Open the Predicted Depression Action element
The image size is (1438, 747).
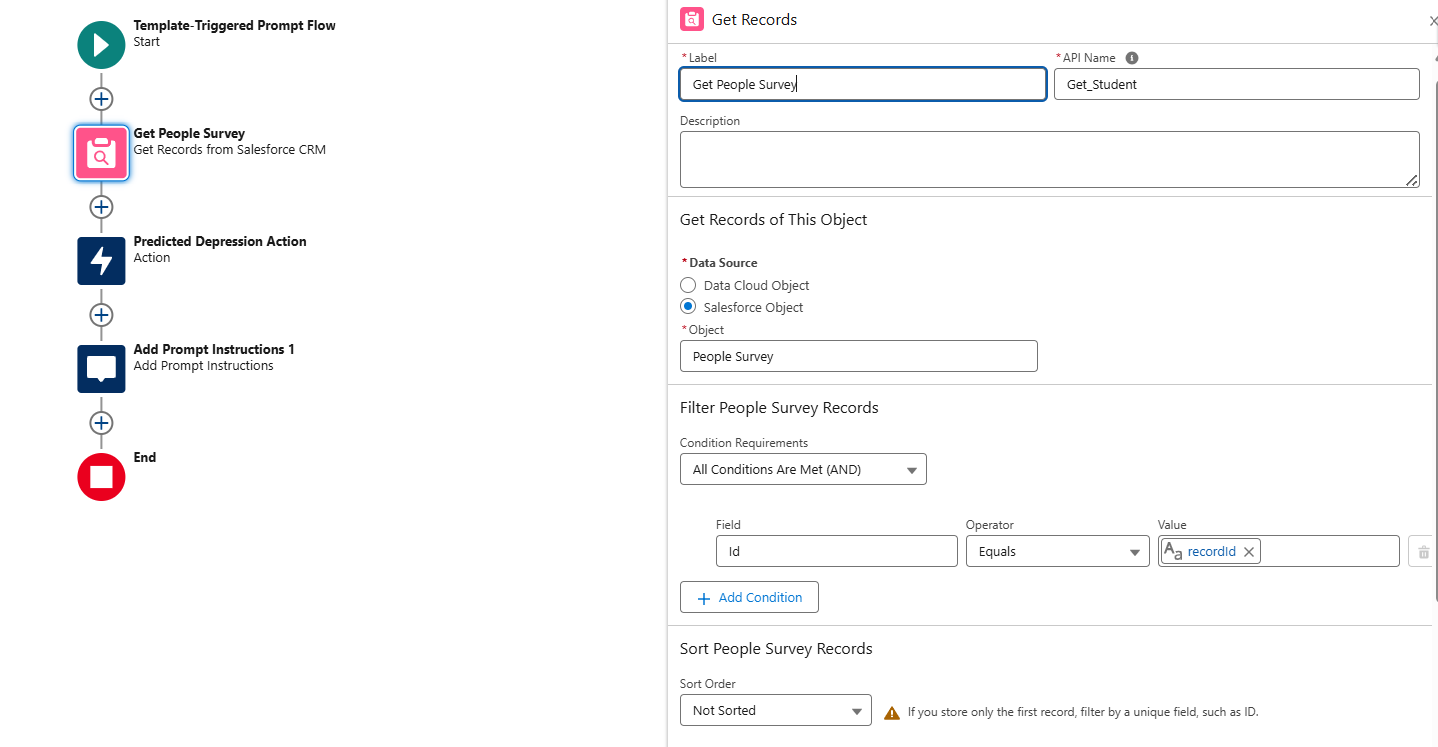coord(101,261)
